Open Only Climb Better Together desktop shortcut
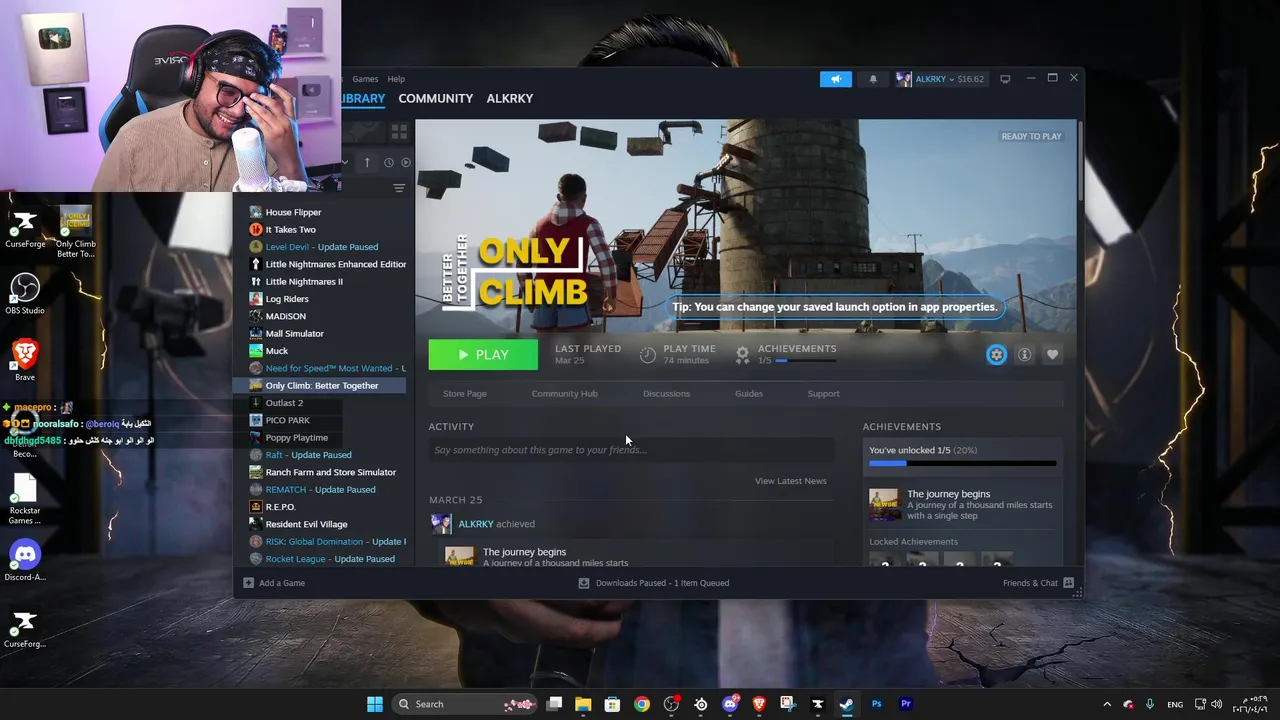The height and width of the screenshot is (720, 1280). 75,233
